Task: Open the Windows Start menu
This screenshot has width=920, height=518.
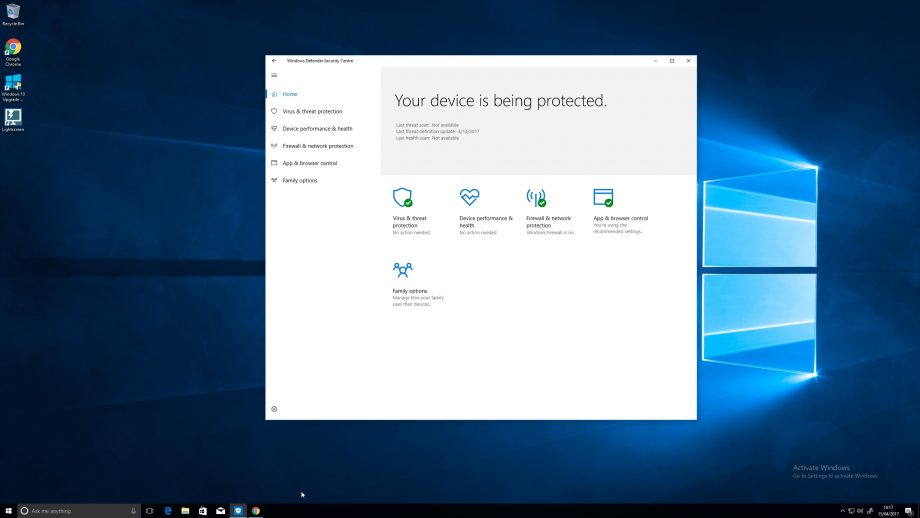Action: click(x=8, y=511)
